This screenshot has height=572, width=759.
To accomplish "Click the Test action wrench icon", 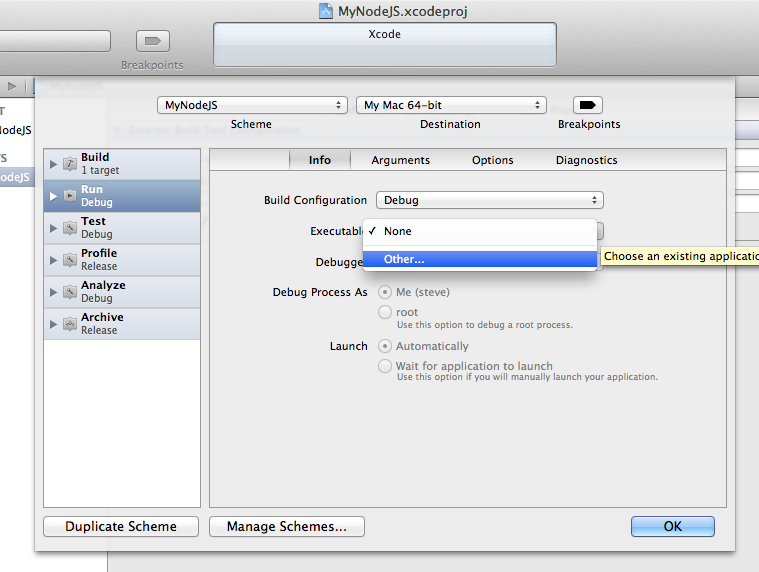I will click(70, 227).
